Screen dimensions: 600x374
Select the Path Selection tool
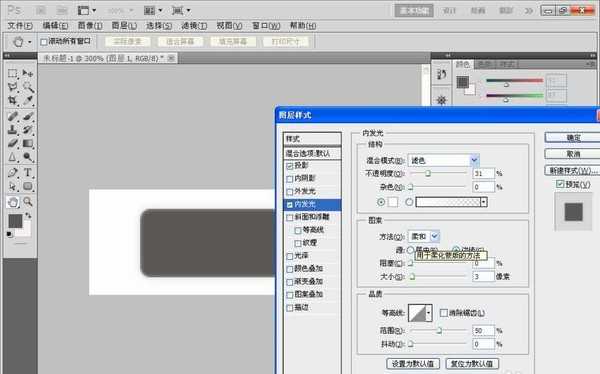coord(13,186)
